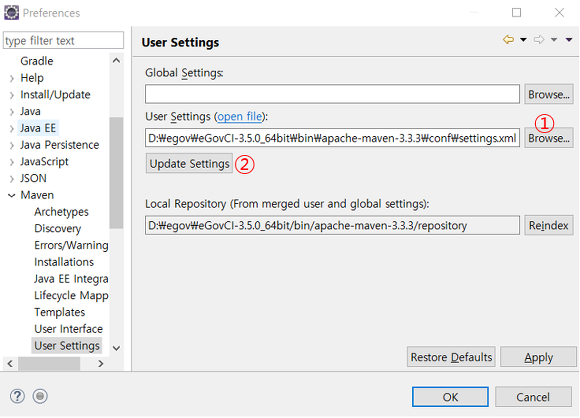
Task: Click the back navigation arrow icon
Action: (x=509, y=39)
